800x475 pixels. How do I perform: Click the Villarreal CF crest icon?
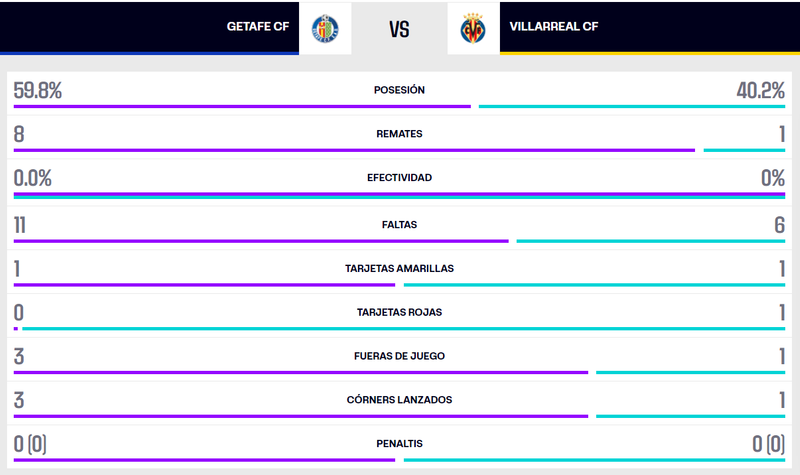pyautogui.click(x=473, y=28)
